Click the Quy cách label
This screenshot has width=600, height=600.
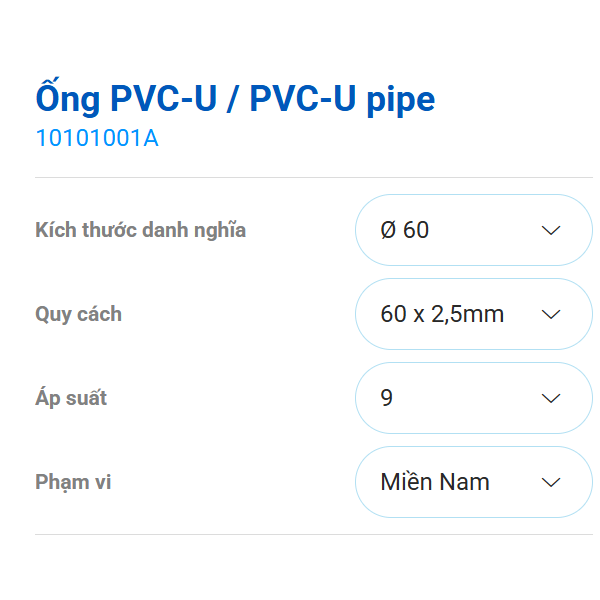pyautogui.click(x=78, y=314)
